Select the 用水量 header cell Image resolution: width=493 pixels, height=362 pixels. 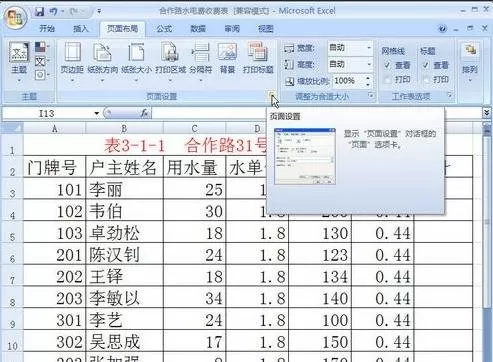(x=194, y=167)
